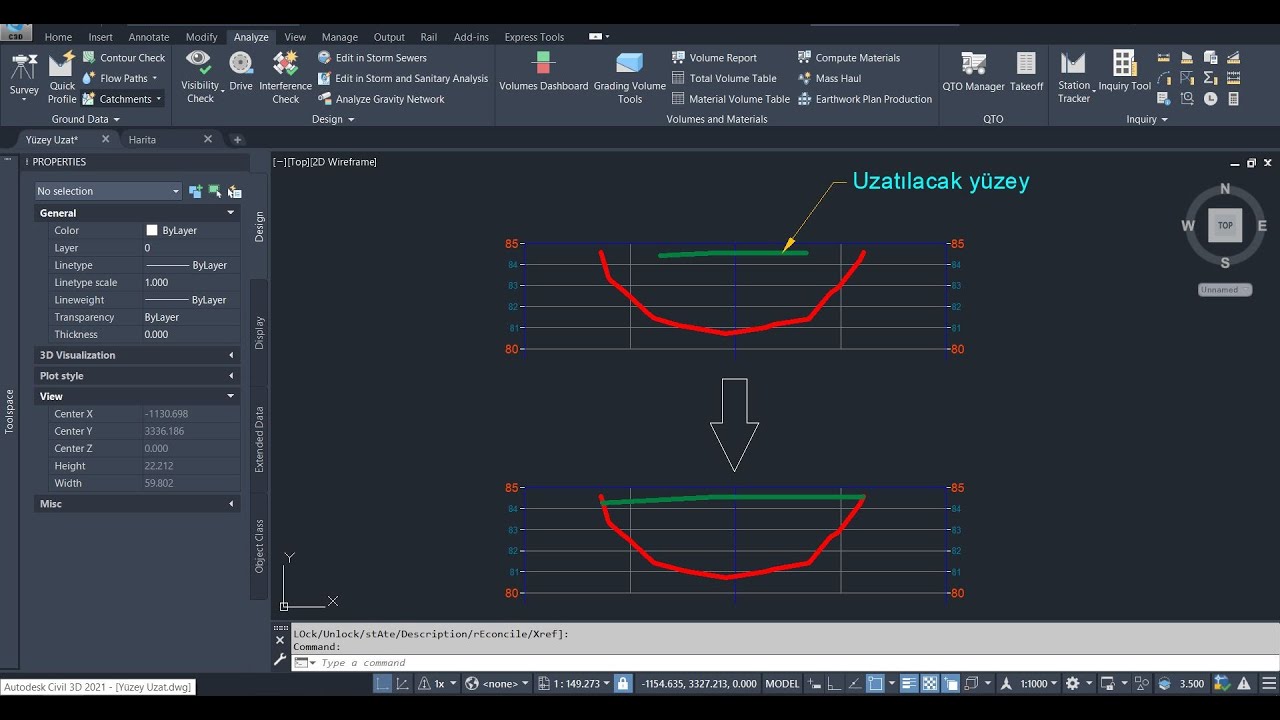Click the TOP face of the ViewCube
Screen dimensions: 1280x720
click(1225, 225)
